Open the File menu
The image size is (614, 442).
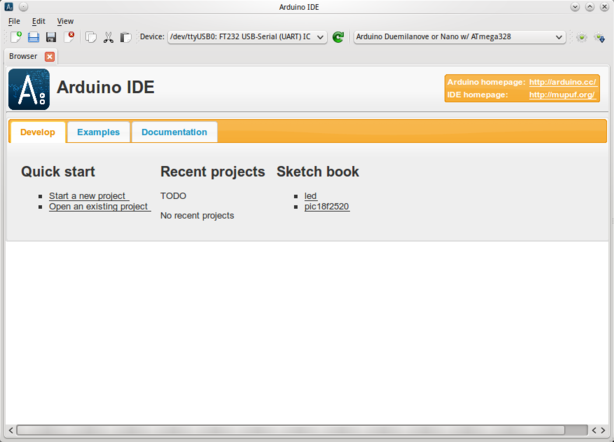14,21
